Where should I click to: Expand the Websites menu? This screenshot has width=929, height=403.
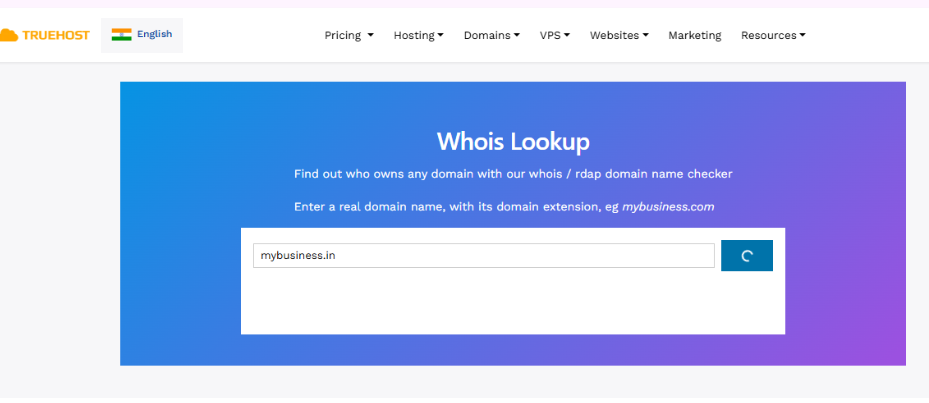point(619,35)
